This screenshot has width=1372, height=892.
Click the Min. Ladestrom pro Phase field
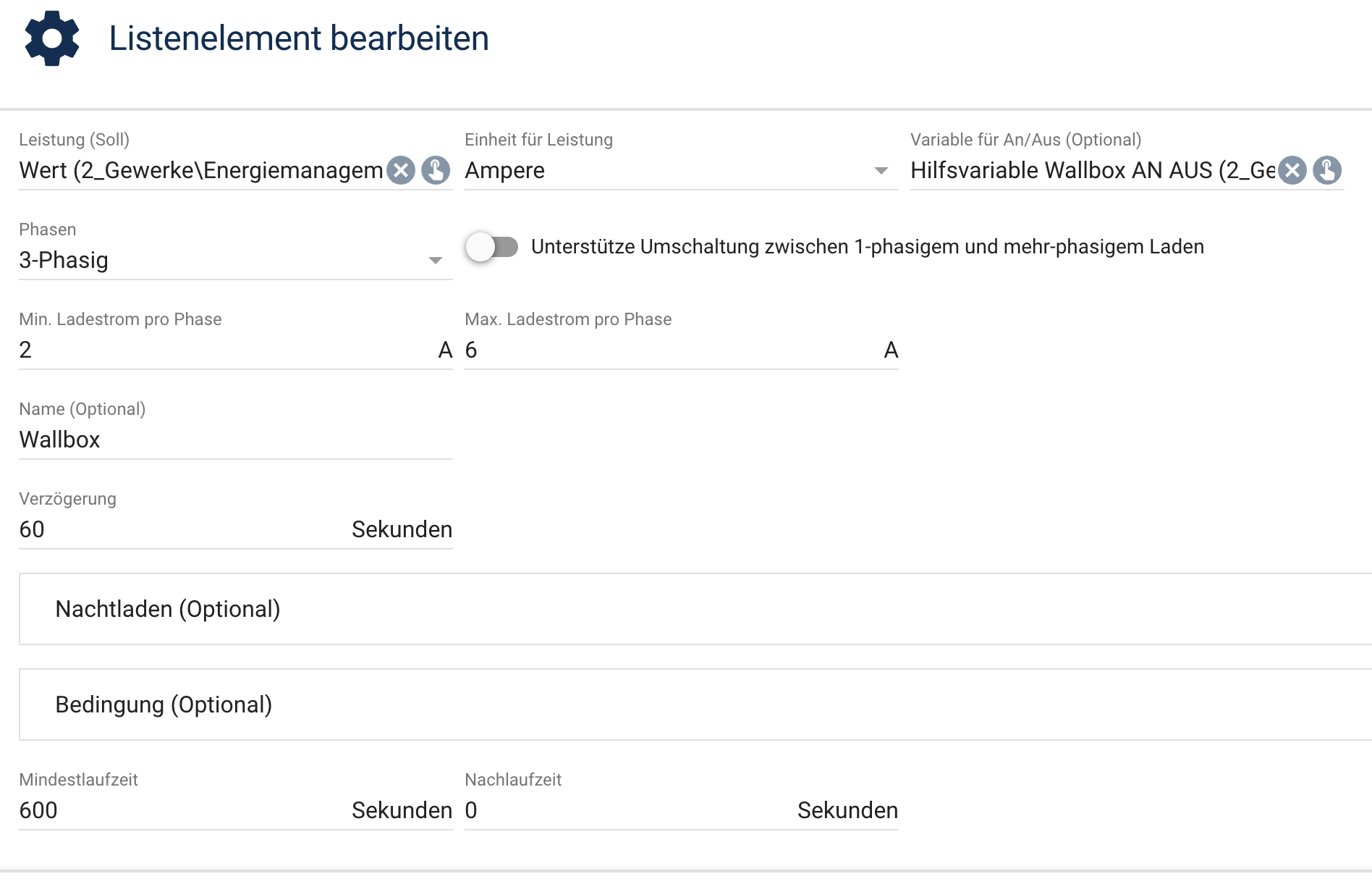point(236,350)
